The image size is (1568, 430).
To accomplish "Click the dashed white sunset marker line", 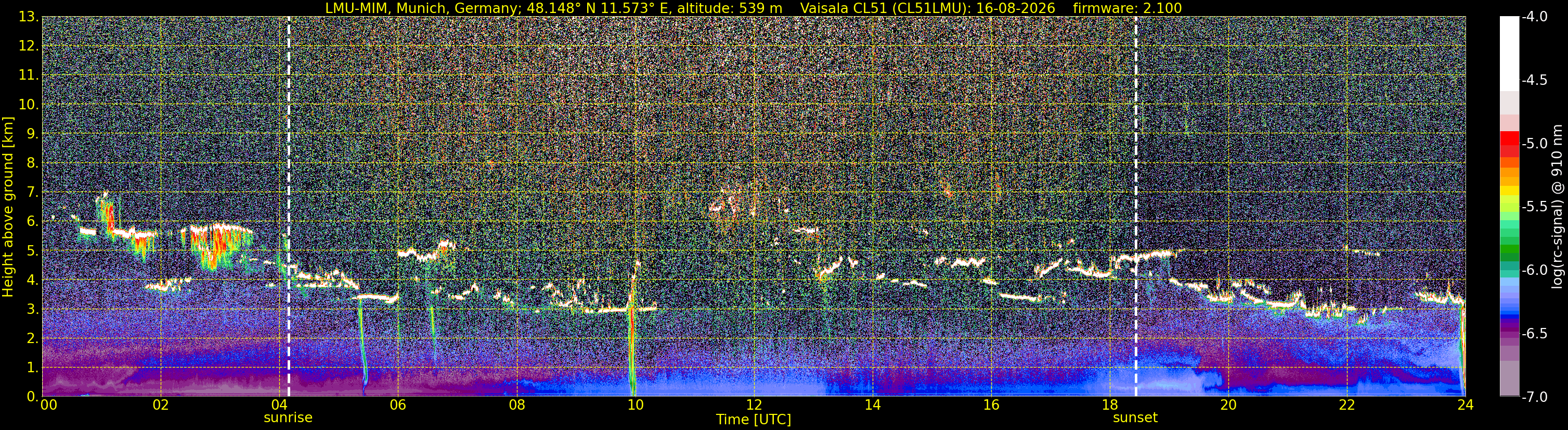I will click(x=1136, y=207).
